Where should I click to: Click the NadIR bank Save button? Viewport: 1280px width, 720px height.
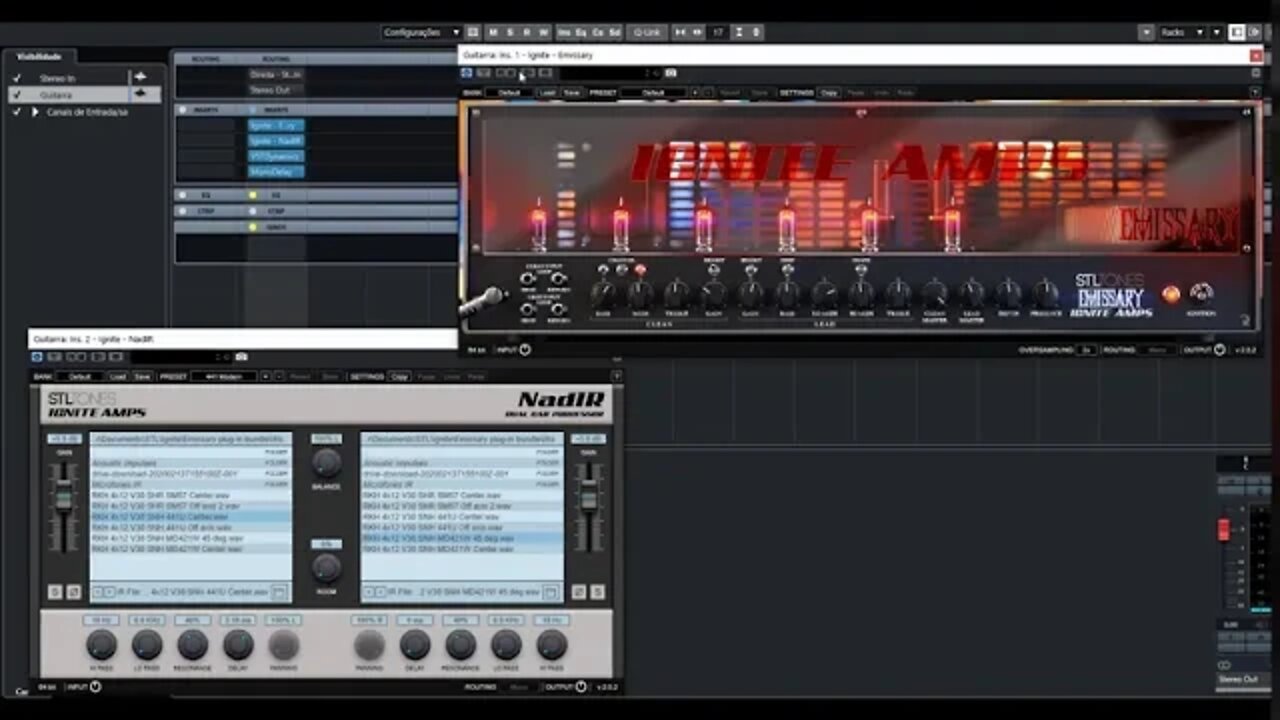pyautogui.click(x=142, y=377)
